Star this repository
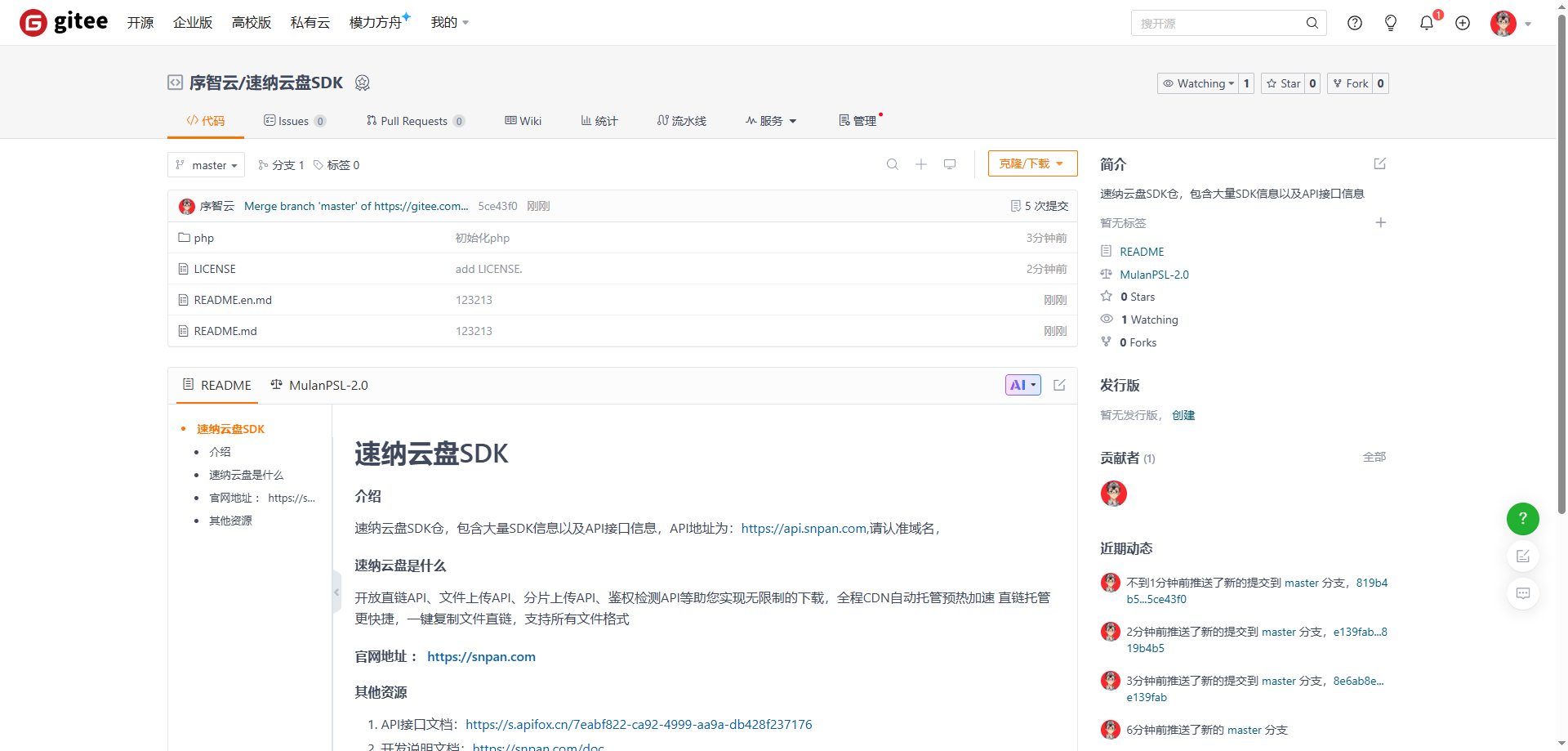Image resolution: width=1568 pixels, height=751 pixels. point(1283,83)
